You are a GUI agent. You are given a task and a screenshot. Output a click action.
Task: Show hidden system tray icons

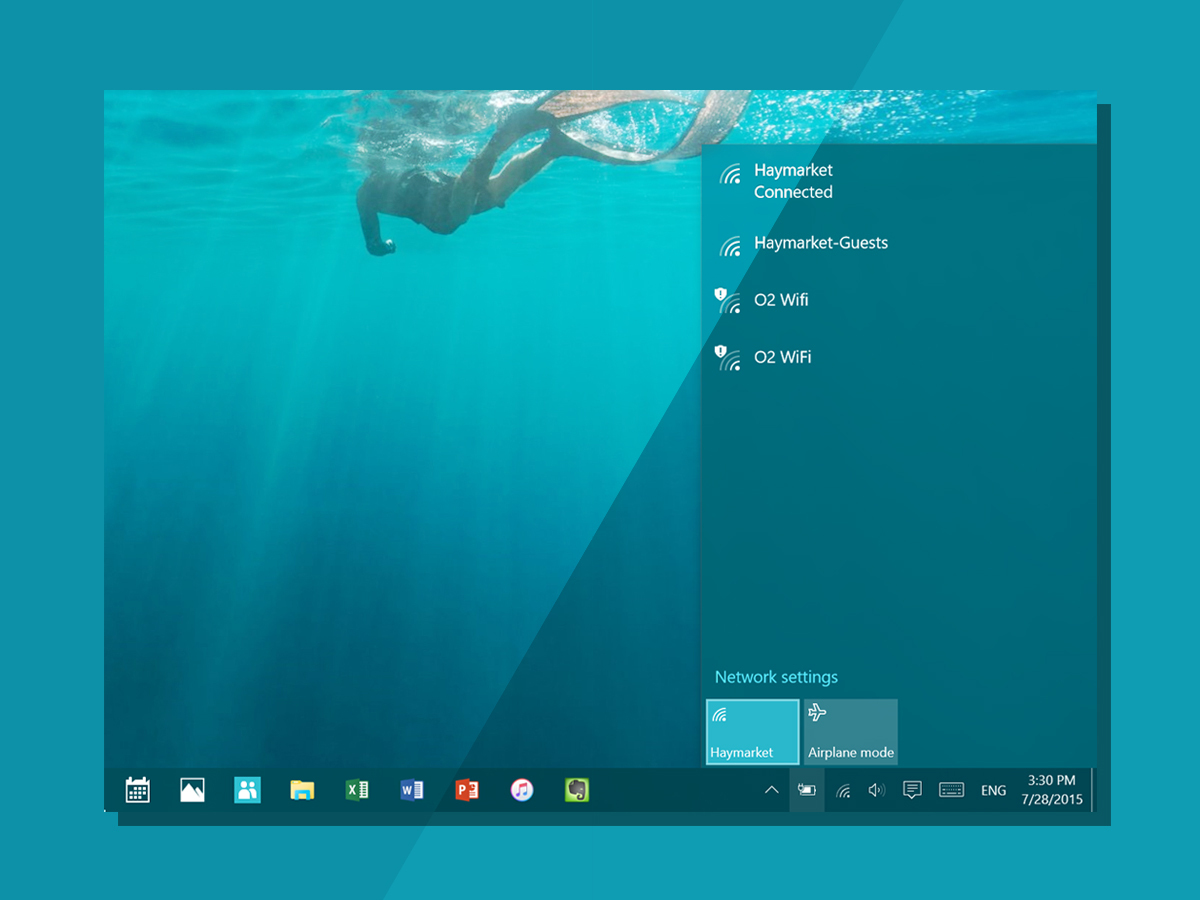771,790
